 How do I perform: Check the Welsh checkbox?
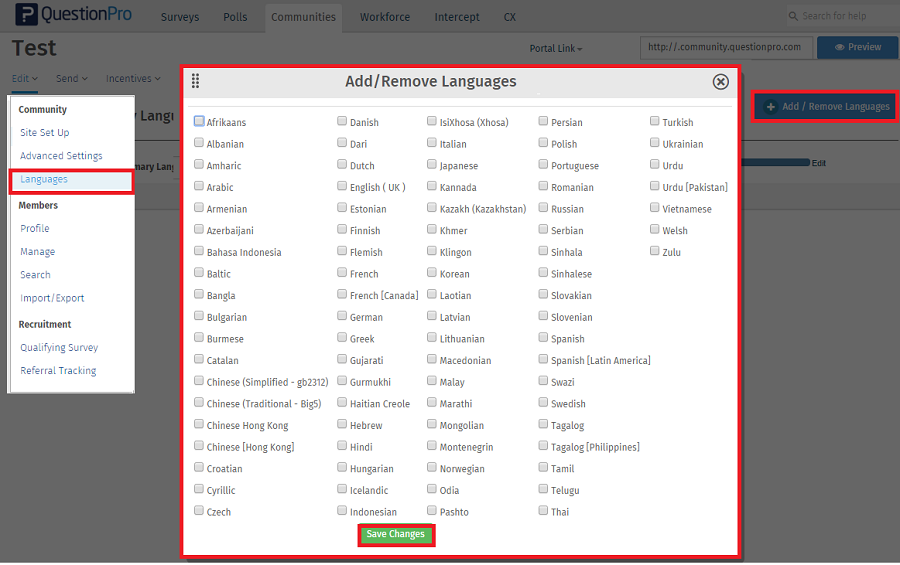pos(654,229)
